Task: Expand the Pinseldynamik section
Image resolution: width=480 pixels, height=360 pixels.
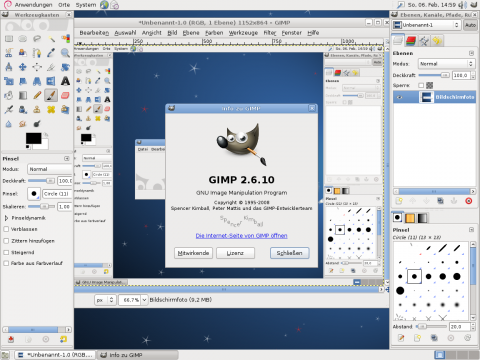Action: (x=6, y=218)
